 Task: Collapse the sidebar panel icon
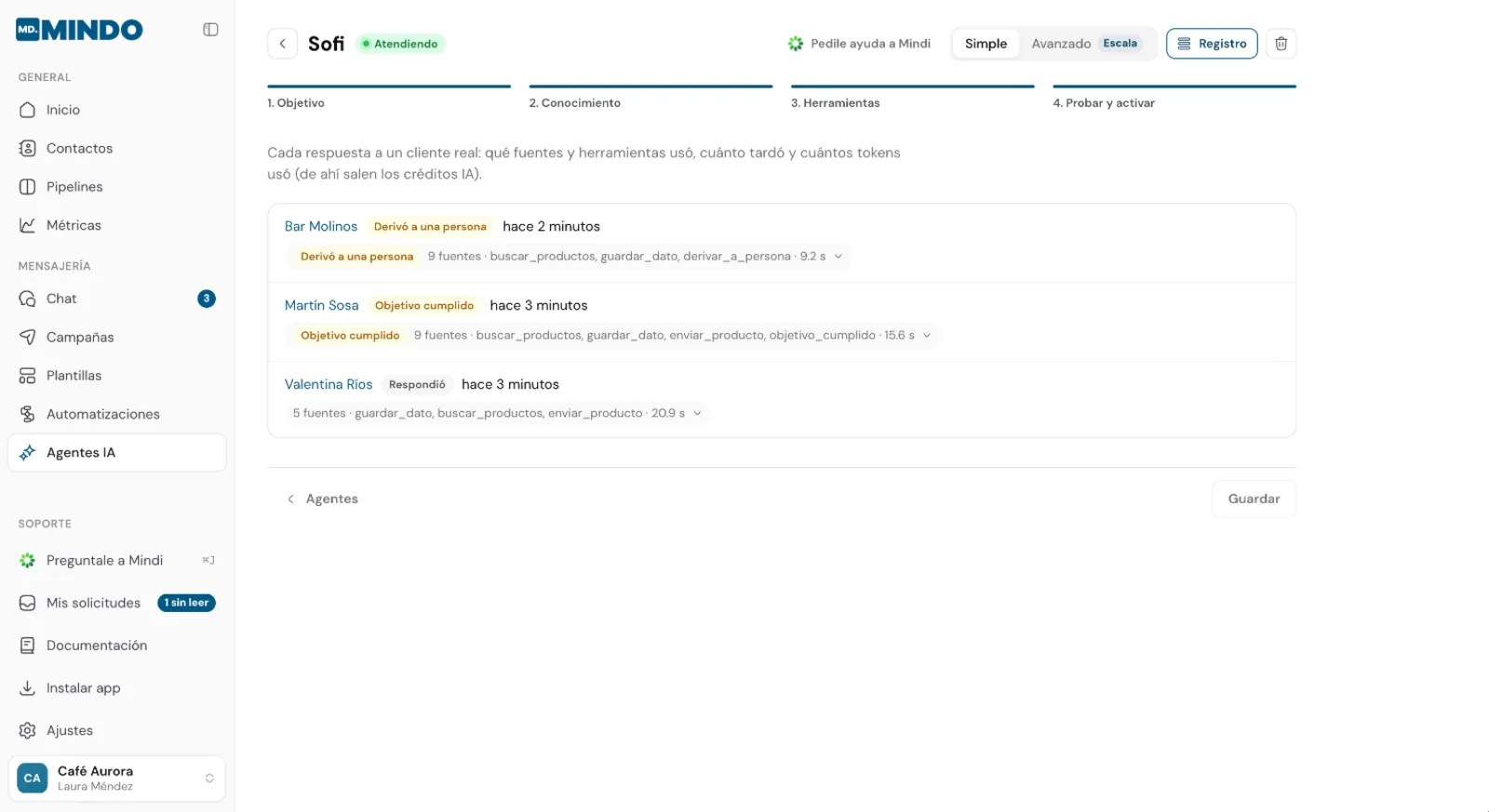pos(210,30)
